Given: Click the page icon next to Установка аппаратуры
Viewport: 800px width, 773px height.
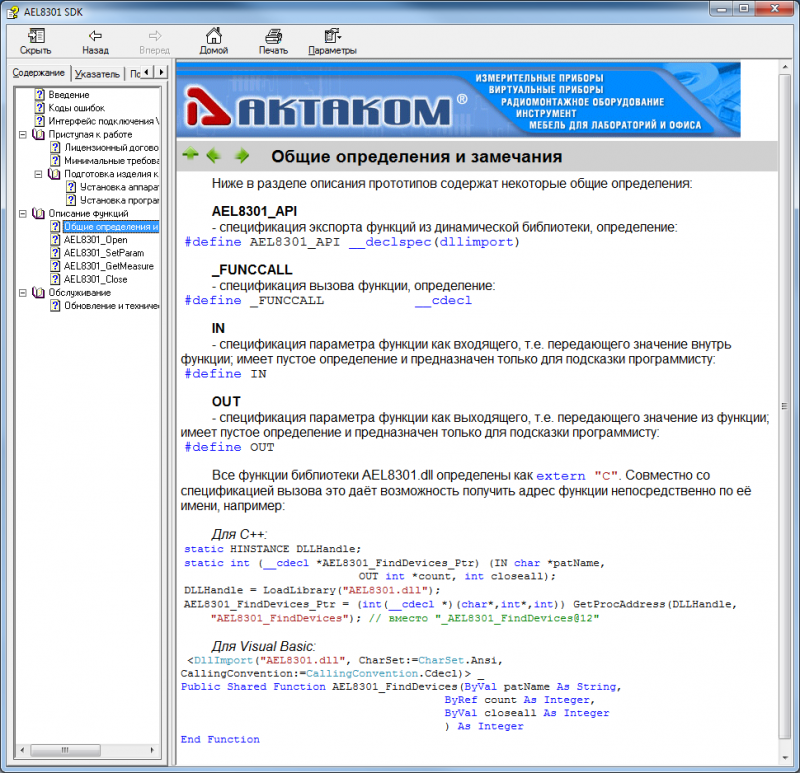Looking at the screenshot, I should [x=71, y=187].
